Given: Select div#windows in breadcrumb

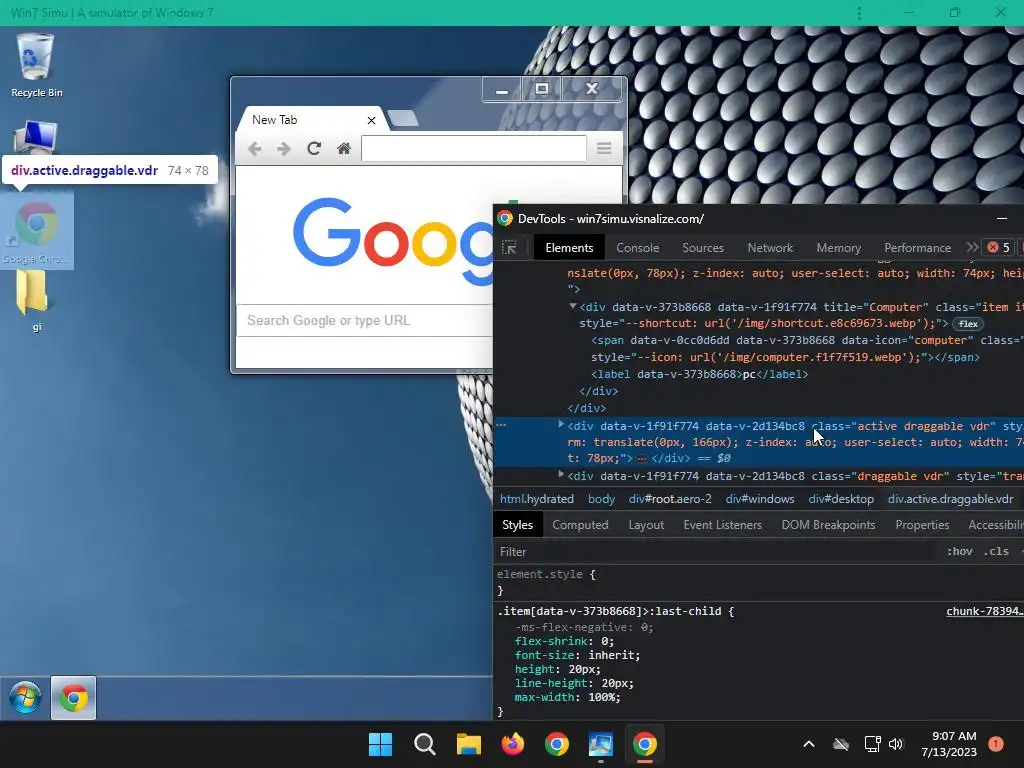Looking at the screenshot, I should (x=760, y=499).
